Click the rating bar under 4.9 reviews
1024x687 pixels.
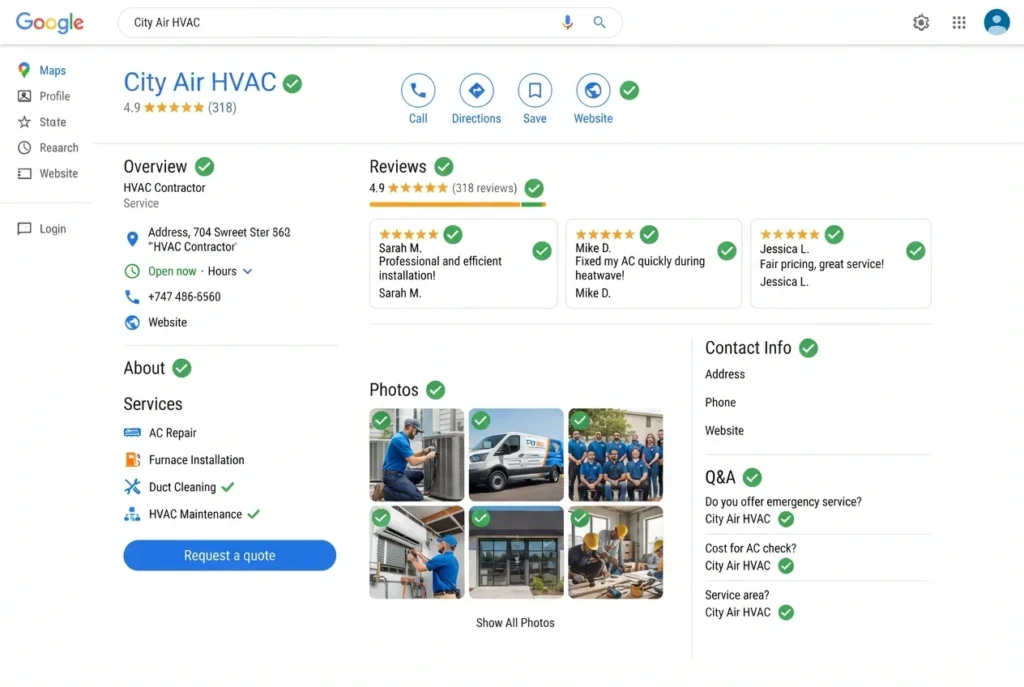coord(457,204)
